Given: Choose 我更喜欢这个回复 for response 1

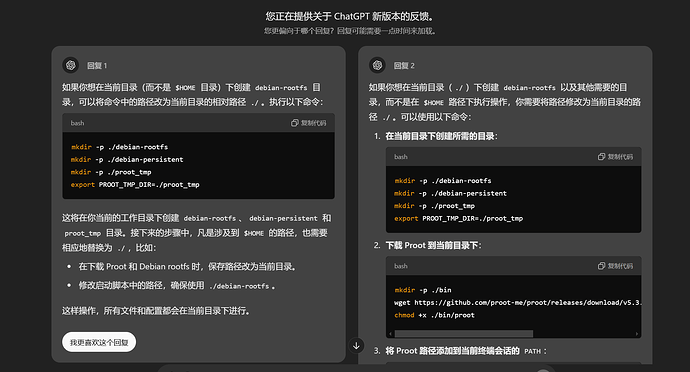Looking at the screenshot, I should pyautogui.click(x=99, y=342).
